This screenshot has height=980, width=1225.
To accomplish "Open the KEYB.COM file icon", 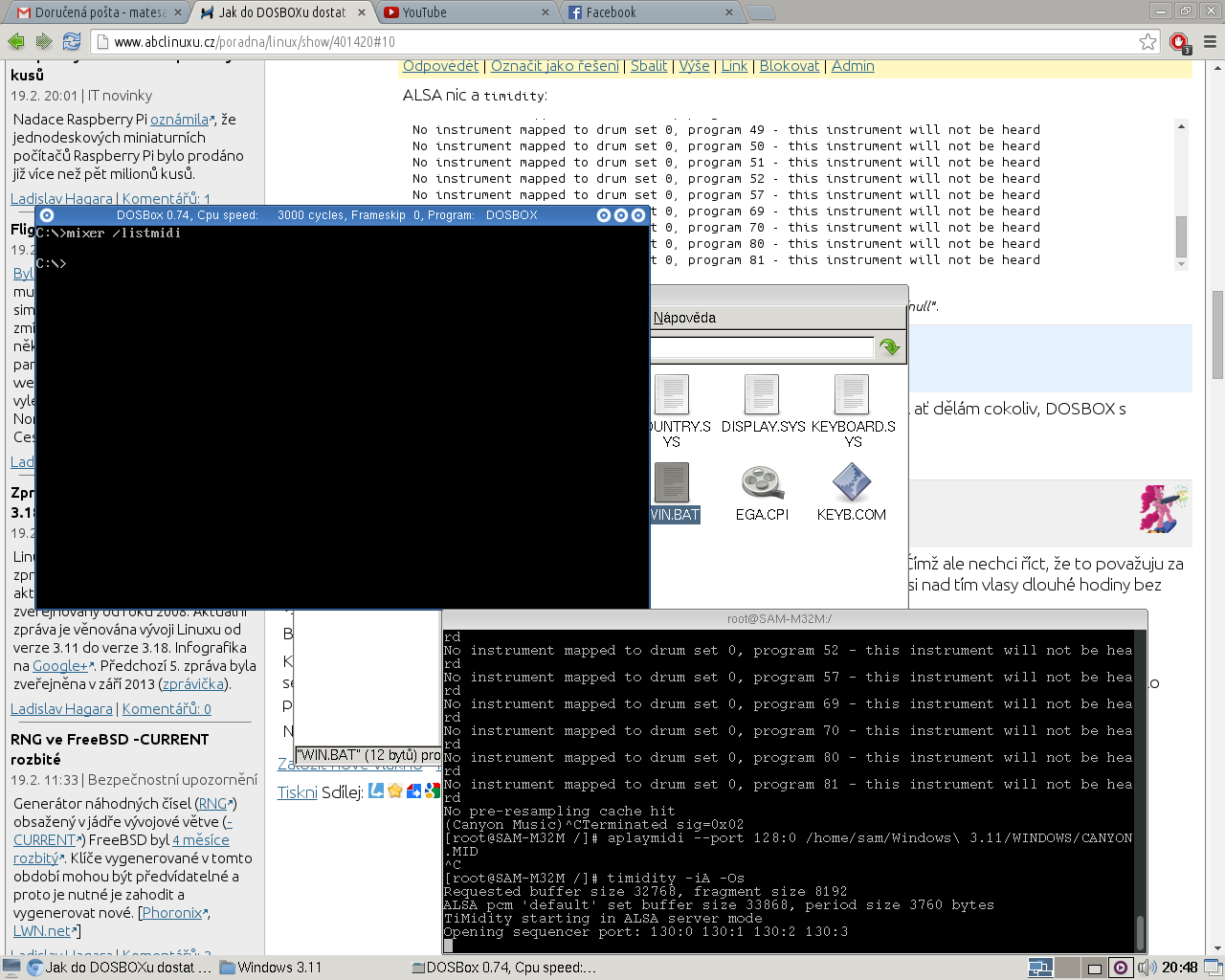I will pos(852,493).
